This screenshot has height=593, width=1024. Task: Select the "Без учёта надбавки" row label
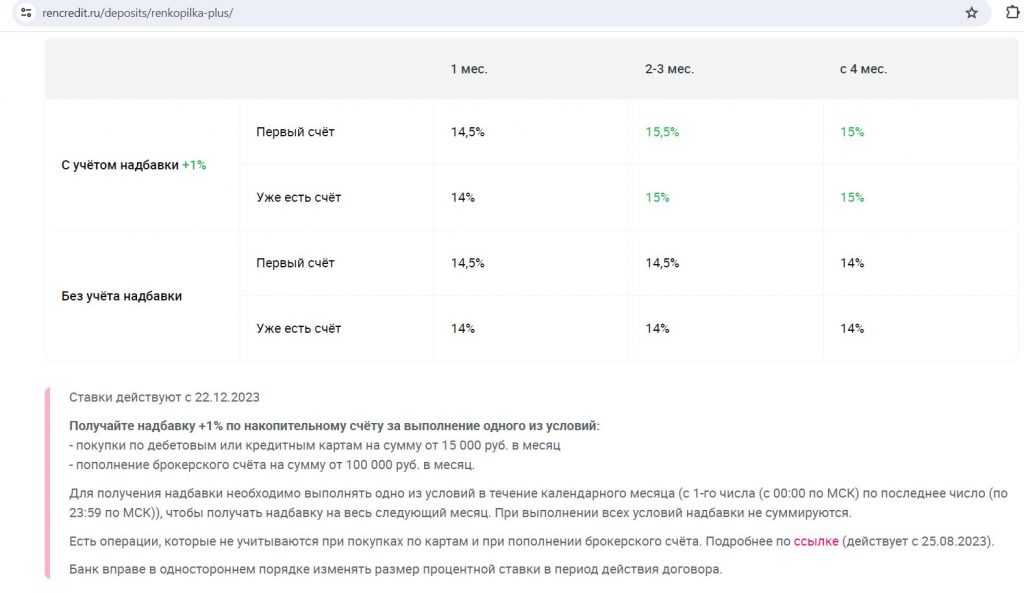tap(121, 296)
